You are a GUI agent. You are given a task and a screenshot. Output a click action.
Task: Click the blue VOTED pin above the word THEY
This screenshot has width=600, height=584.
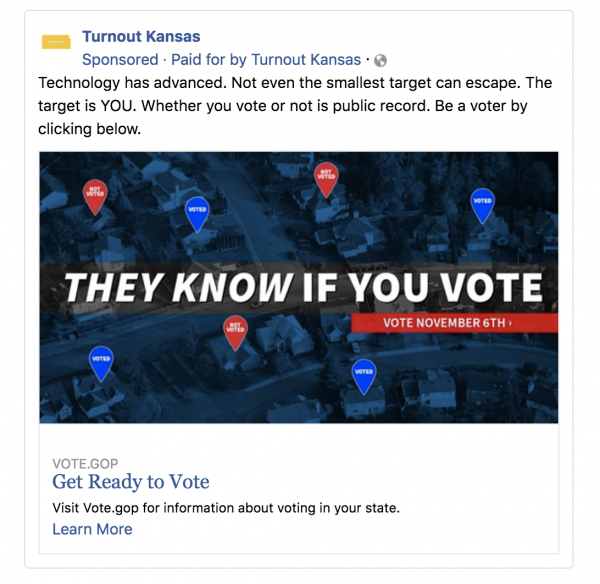[x=197, y=211]
